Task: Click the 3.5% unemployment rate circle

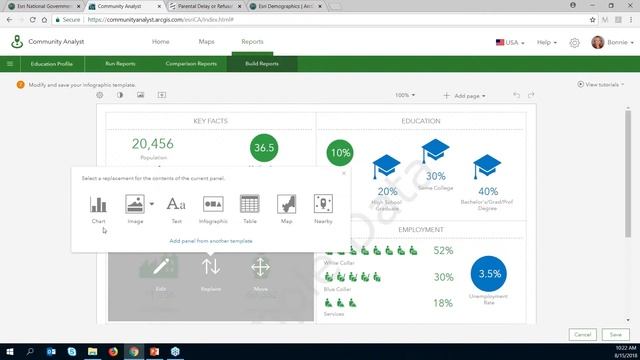Action: [489, 274]
